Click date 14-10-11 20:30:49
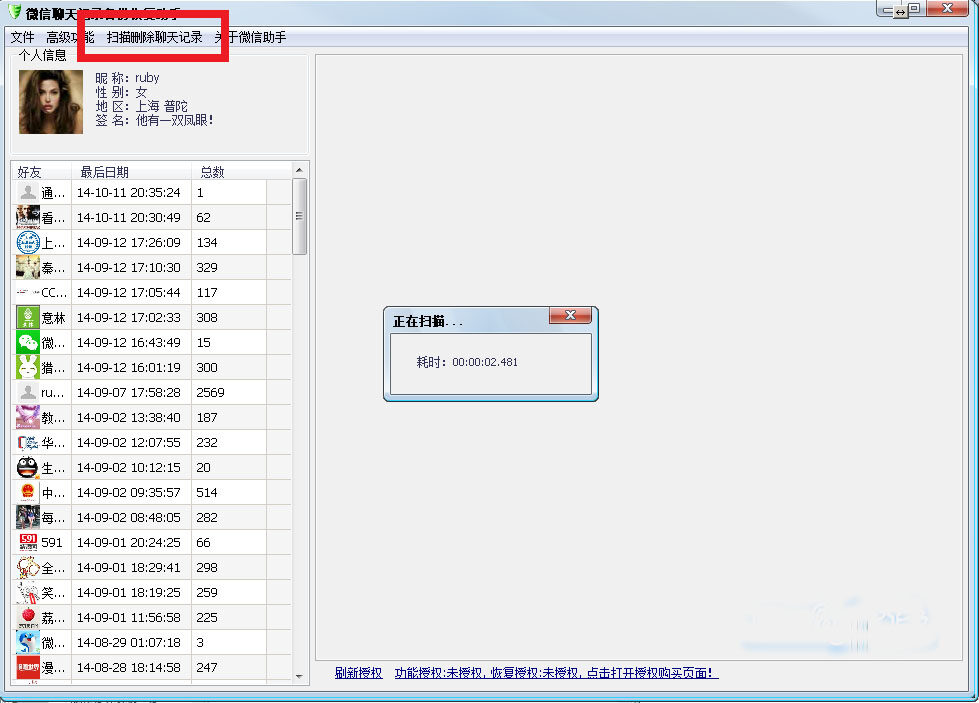 click(129, 217)
